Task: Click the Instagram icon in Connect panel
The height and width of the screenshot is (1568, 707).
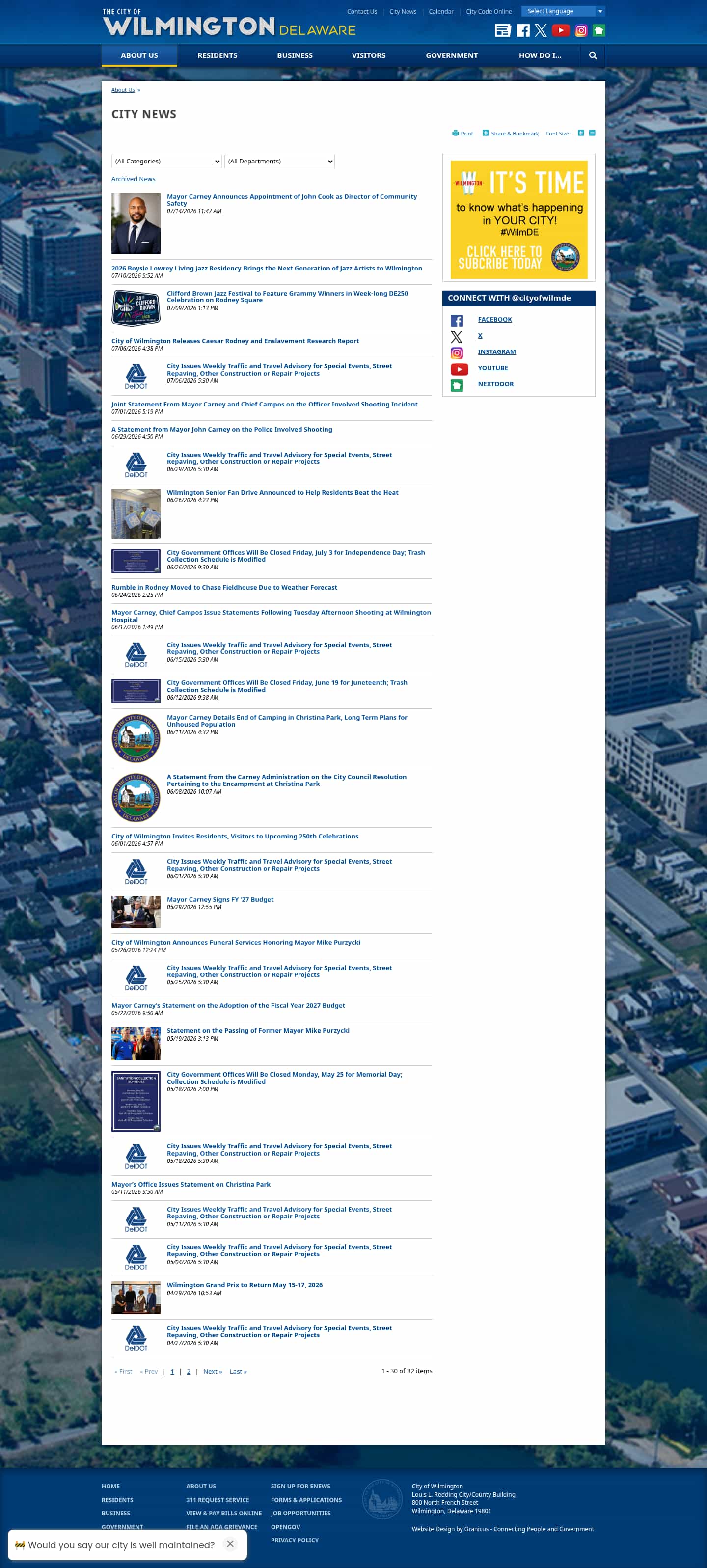Action: (457, 353)
